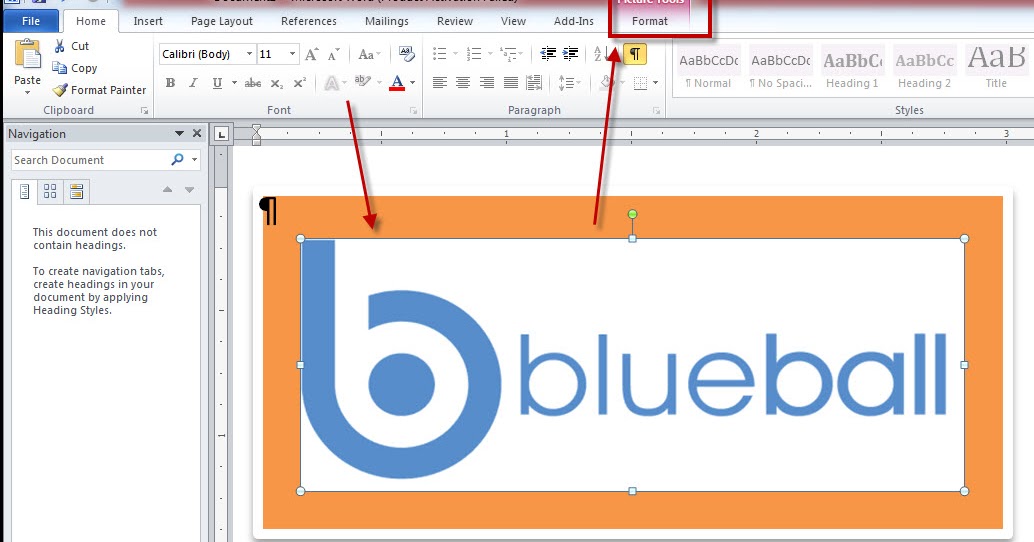Expand the Paste options arrow
1034x542 pixels.
(28, 93)
